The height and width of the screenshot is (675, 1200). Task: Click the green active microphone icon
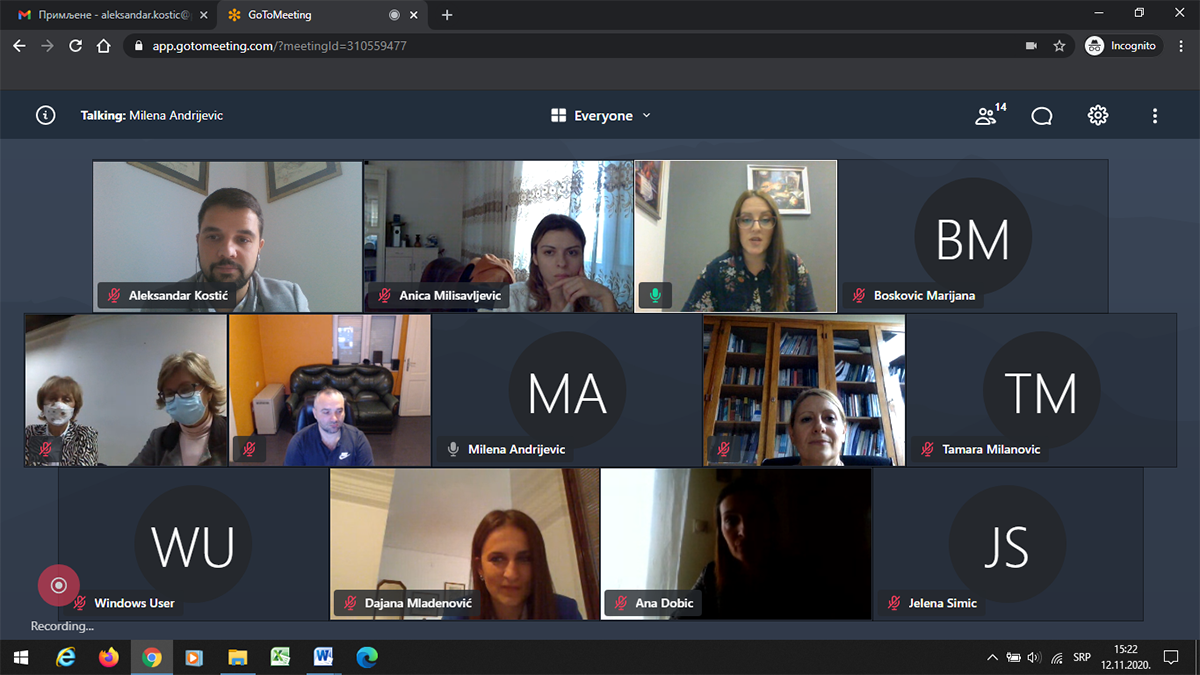pos(655,296)
